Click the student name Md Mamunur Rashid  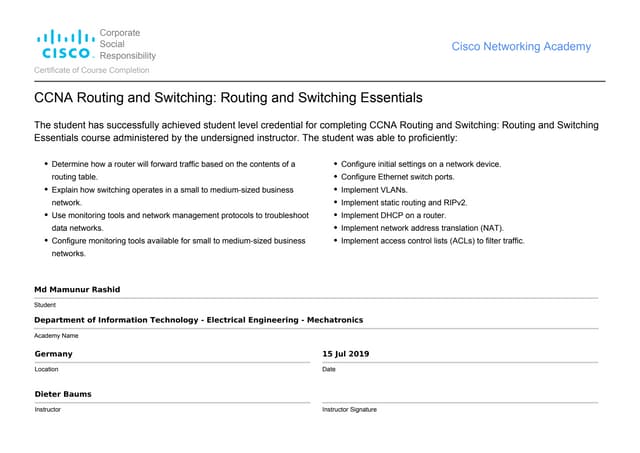click(77, 290)
